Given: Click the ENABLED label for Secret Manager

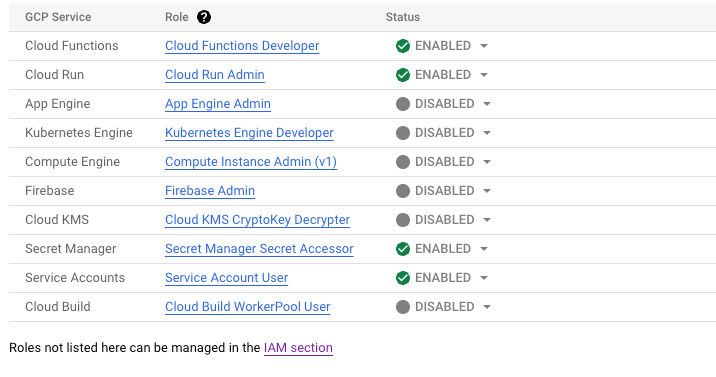Looking at the screenshot, I should 443,249.
